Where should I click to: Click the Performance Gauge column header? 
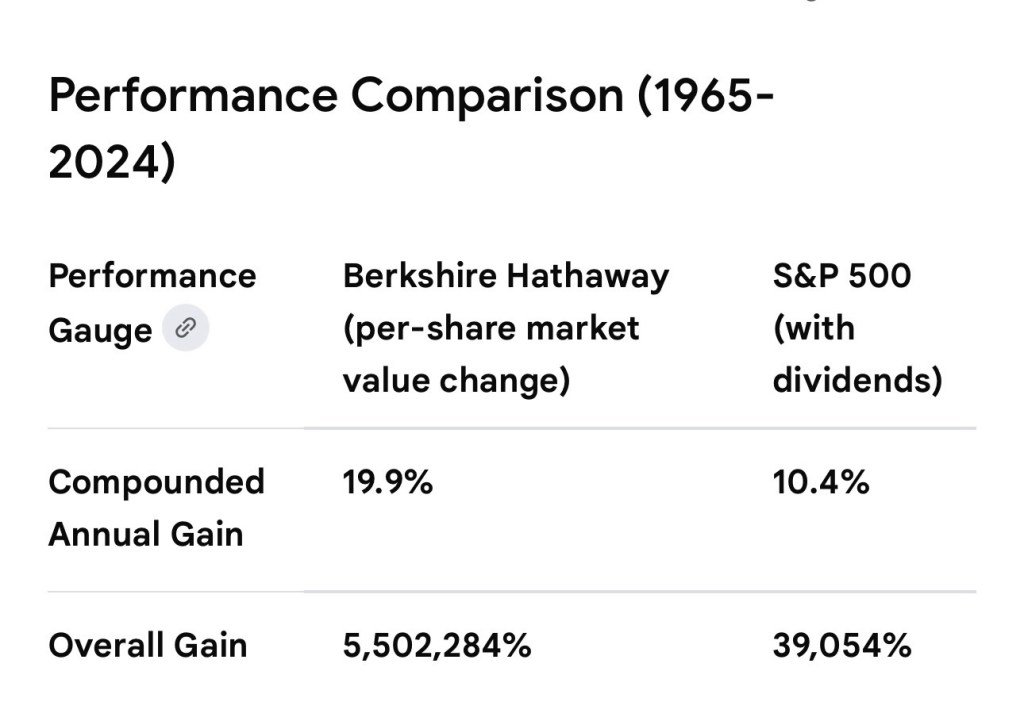tap(151, 276)
